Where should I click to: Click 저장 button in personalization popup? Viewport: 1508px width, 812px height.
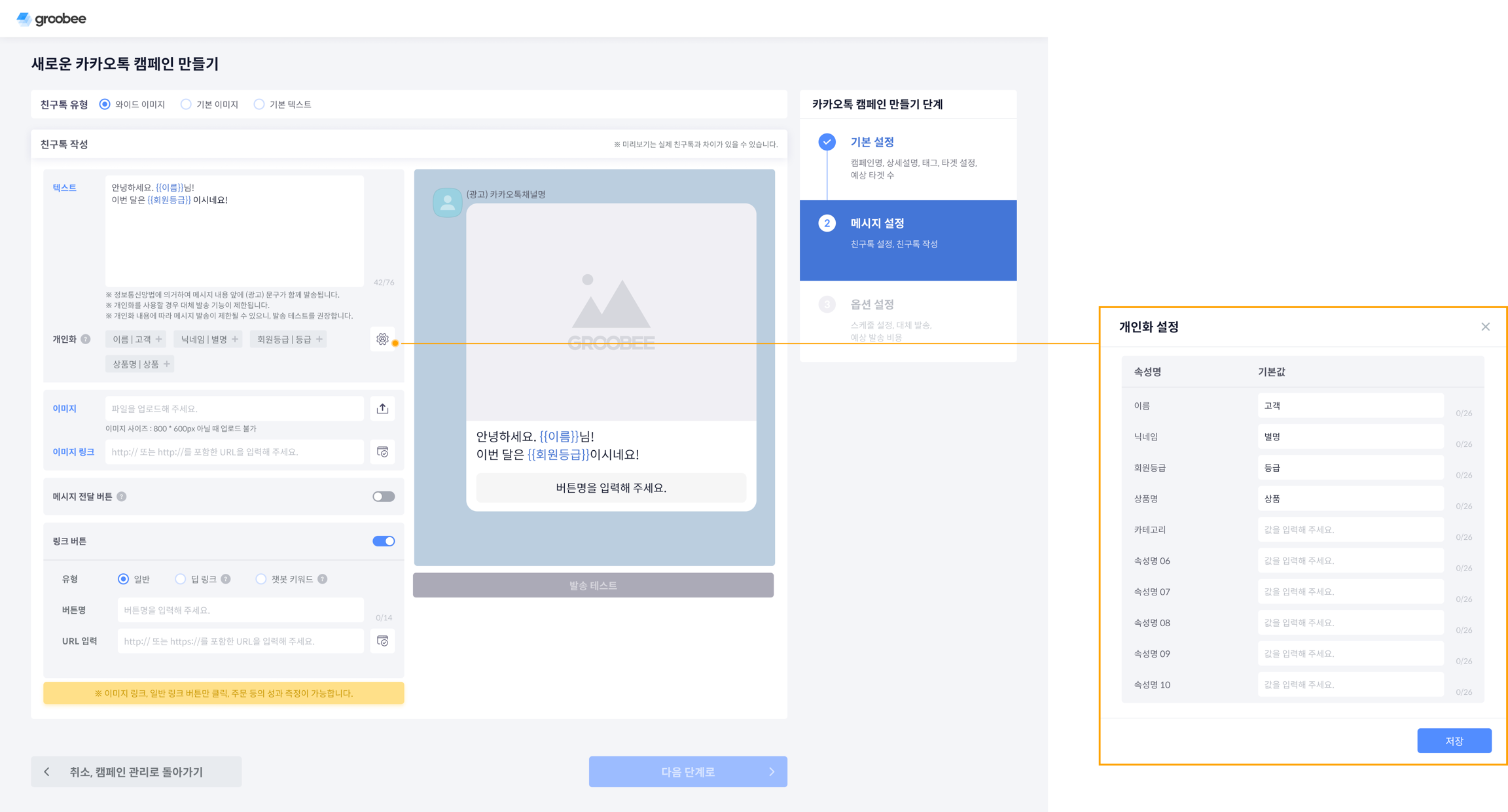1454,741
